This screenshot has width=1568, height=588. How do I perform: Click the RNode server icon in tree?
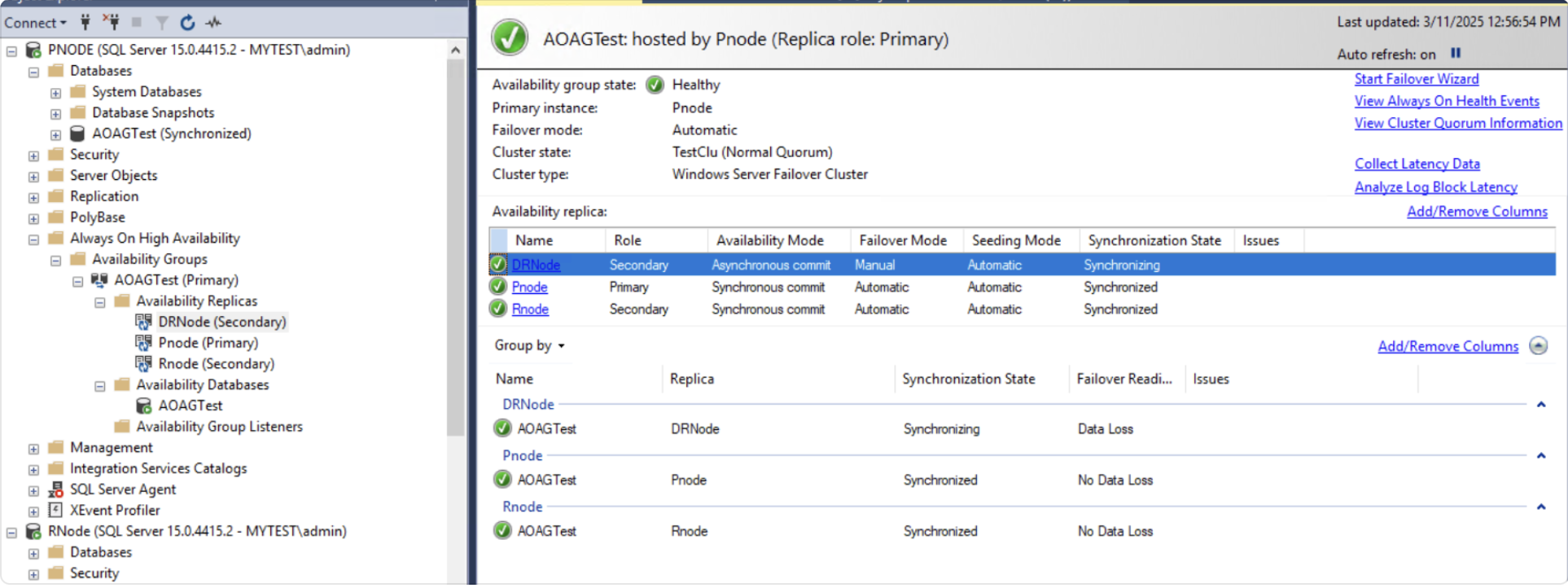tap(33, 532)
